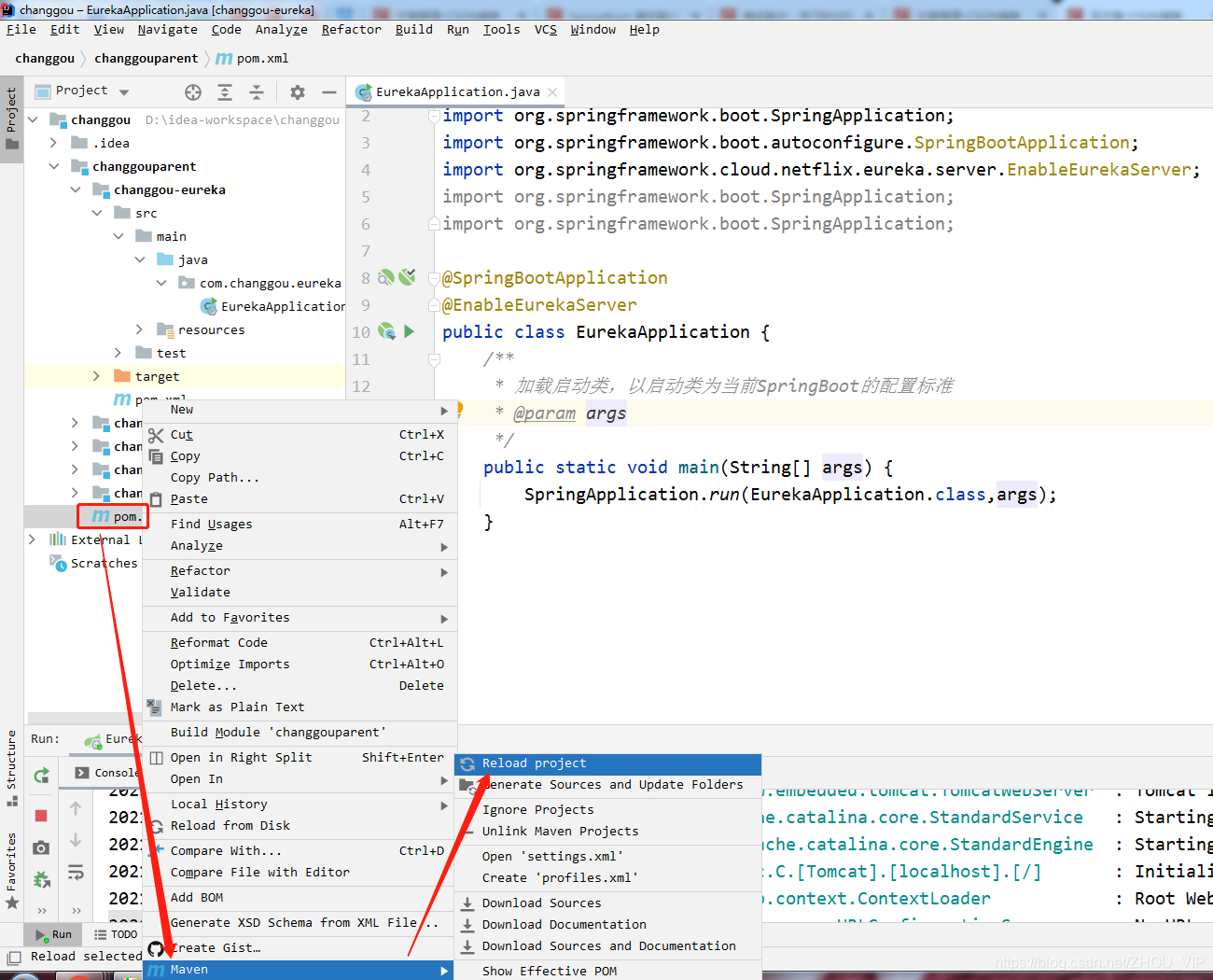Screen dimensions: 1213x980
Task: Open the VCS menu
Action: (x=546, y=29)
